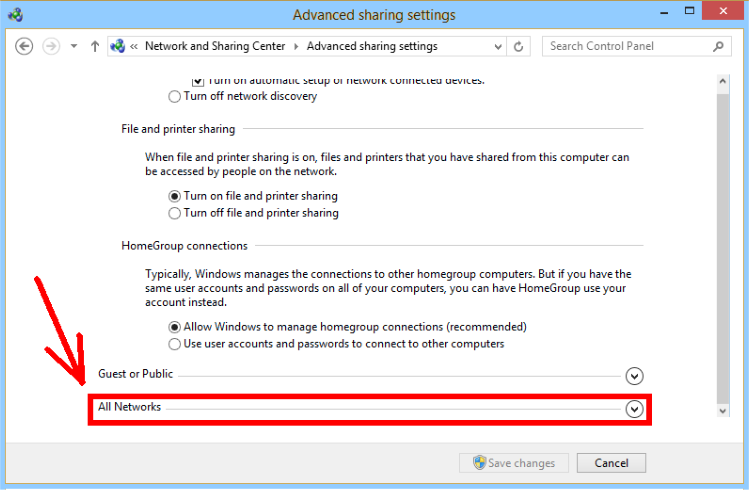
Task: Click the window icon in title bar
Action: tap(15, 15)
